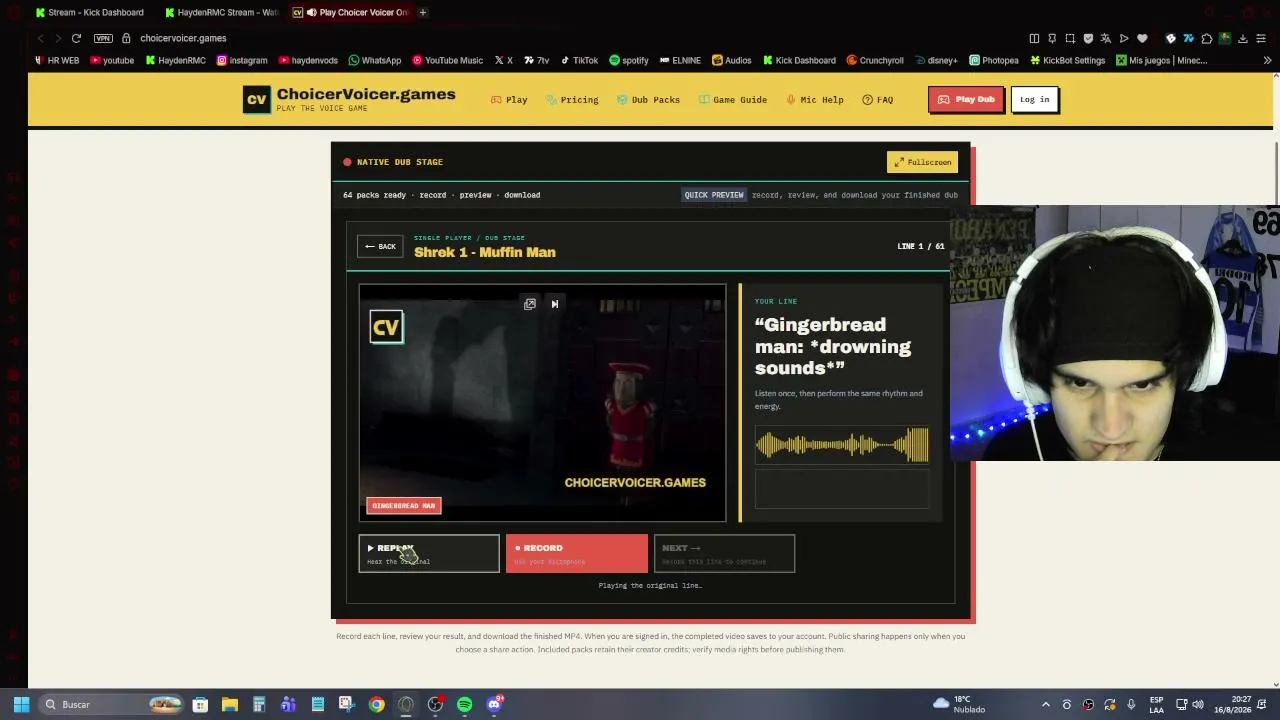
Task: Open Google Chrome from the taskbar
Action: [376, 704]
